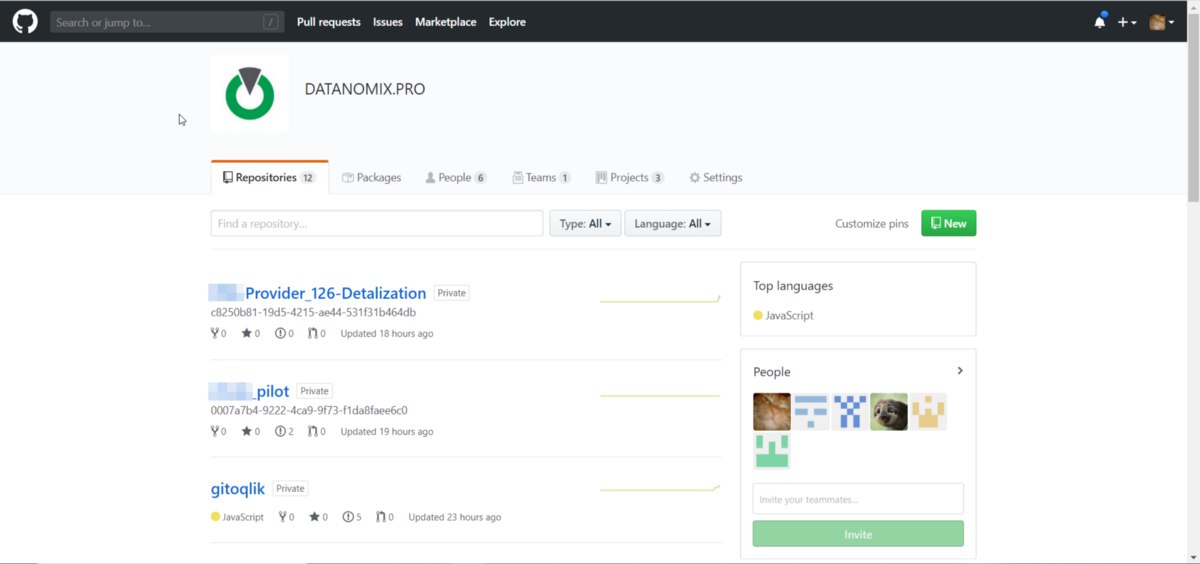
Task: Focus the Search or jump to field
Action: coord(167,22)
